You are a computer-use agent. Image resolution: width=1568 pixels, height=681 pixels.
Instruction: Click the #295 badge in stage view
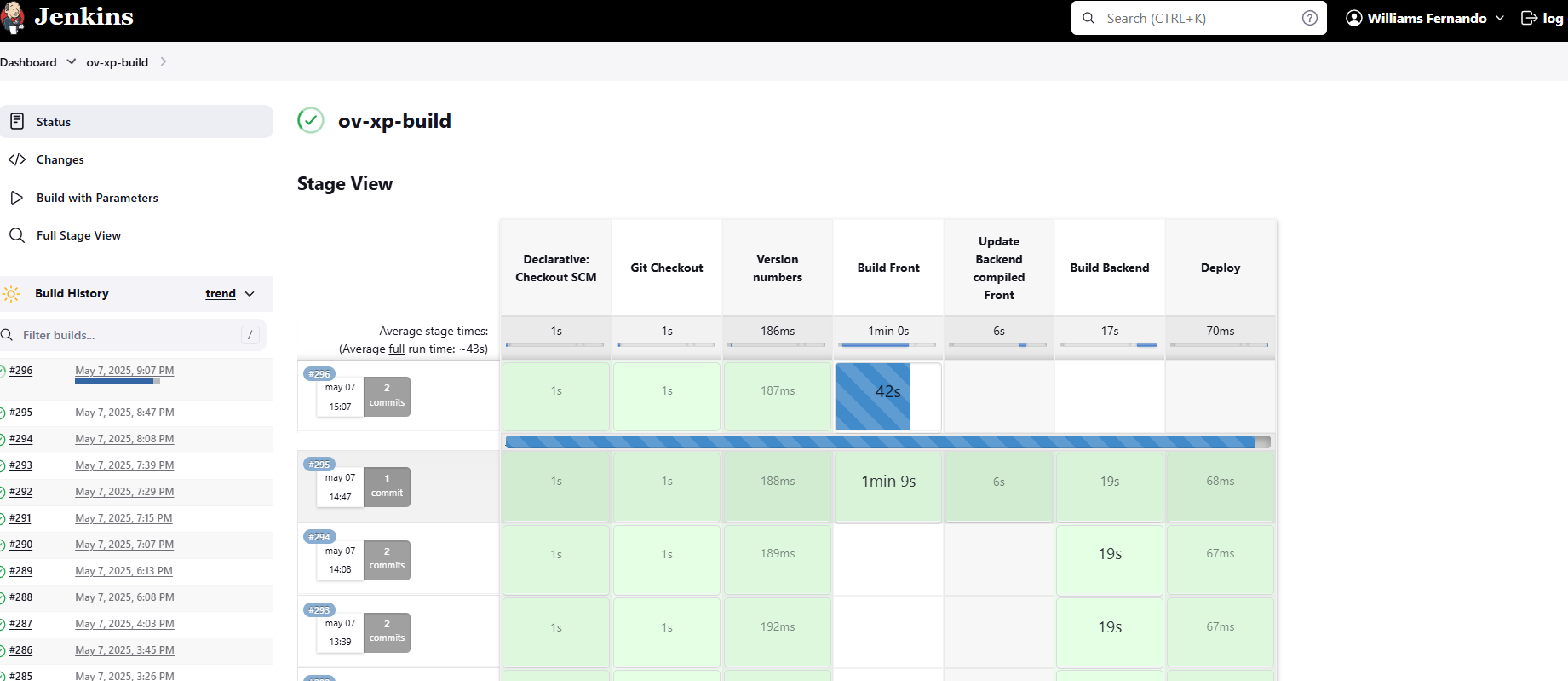tap(319, 465)
